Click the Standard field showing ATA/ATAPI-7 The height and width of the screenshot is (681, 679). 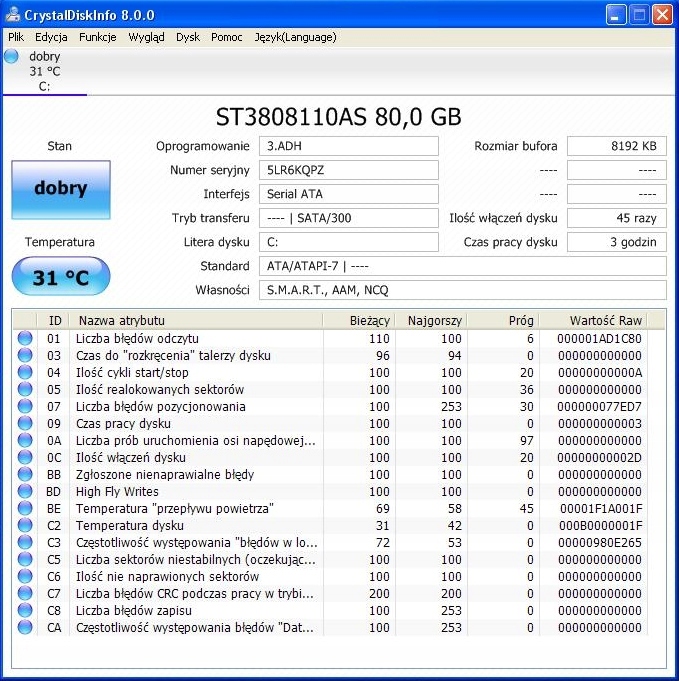coord(463,266)
